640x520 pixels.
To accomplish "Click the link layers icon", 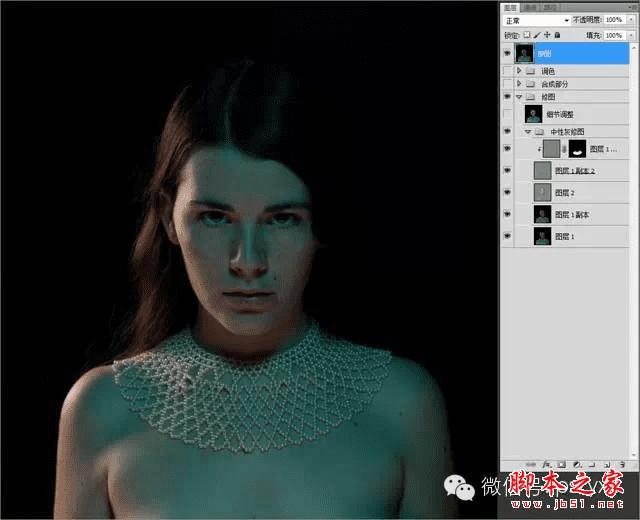I will point(532,464).
